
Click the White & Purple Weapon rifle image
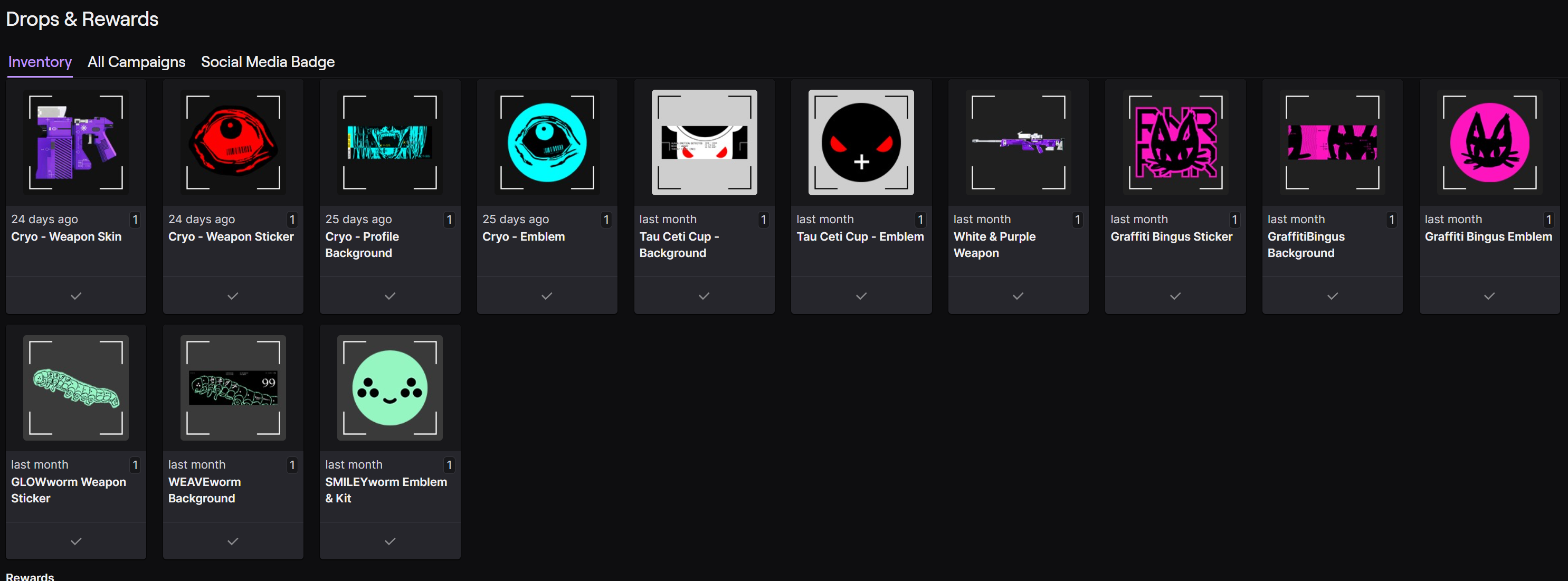coord(1018,142)
